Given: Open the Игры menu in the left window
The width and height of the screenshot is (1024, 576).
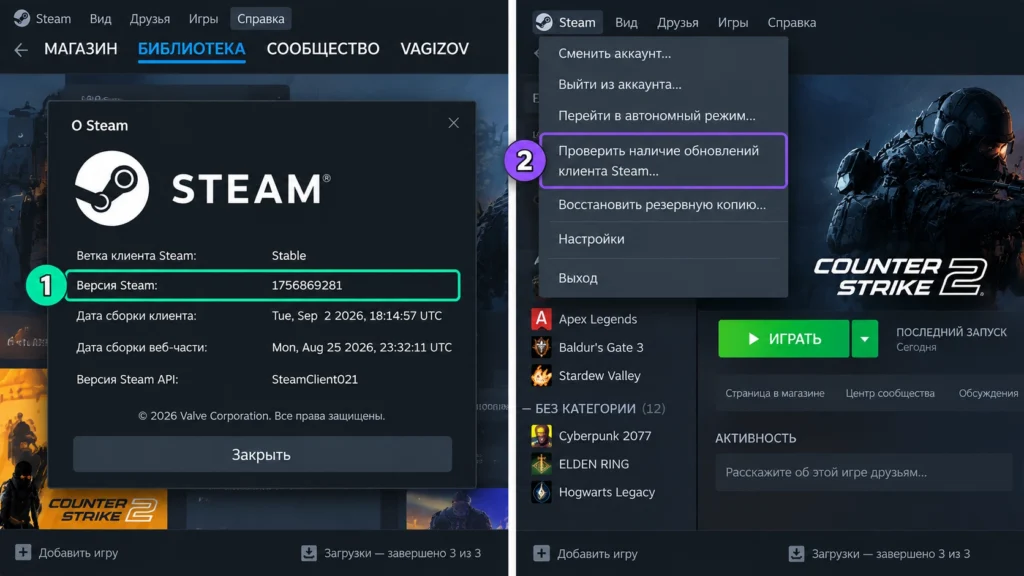Looking at the screenshot, I should [x=203, y=19].
